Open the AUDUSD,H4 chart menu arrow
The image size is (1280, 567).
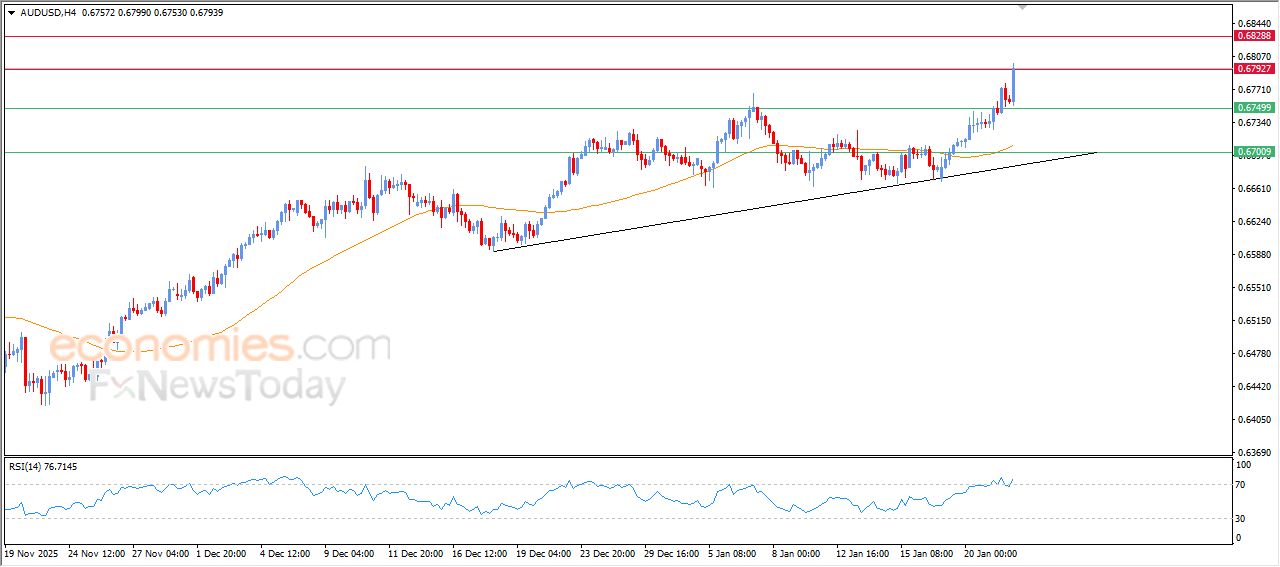point(11,12)
